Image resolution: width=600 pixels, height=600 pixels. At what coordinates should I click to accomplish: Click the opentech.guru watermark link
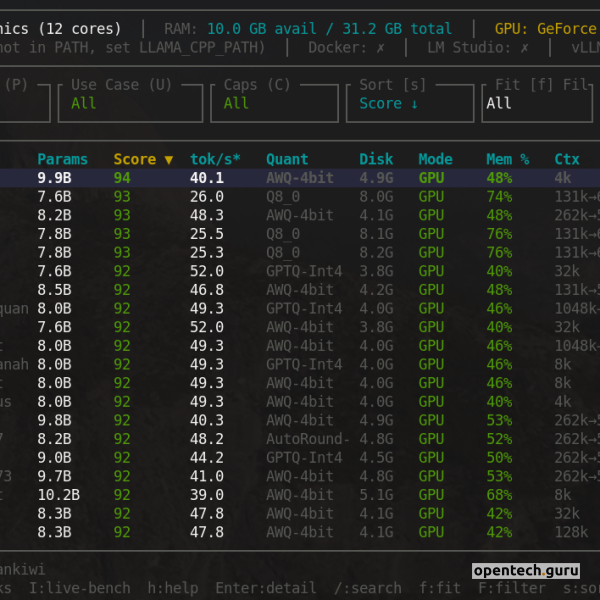[x=526, y=571]
